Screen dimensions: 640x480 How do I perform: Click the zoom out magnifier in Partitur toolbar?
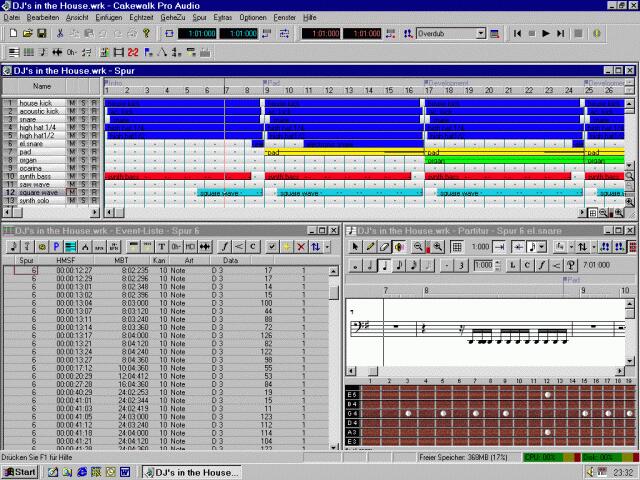click(x=418, y=247)
